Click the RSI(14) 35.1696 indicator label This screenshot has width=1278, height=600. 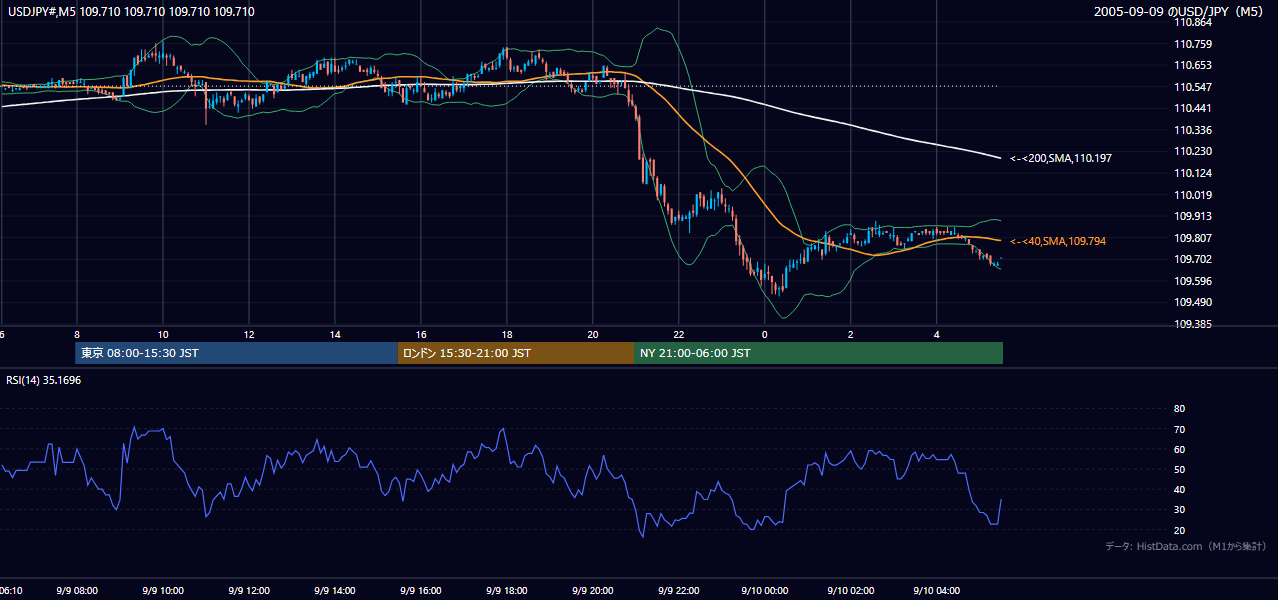pos(42,380)
